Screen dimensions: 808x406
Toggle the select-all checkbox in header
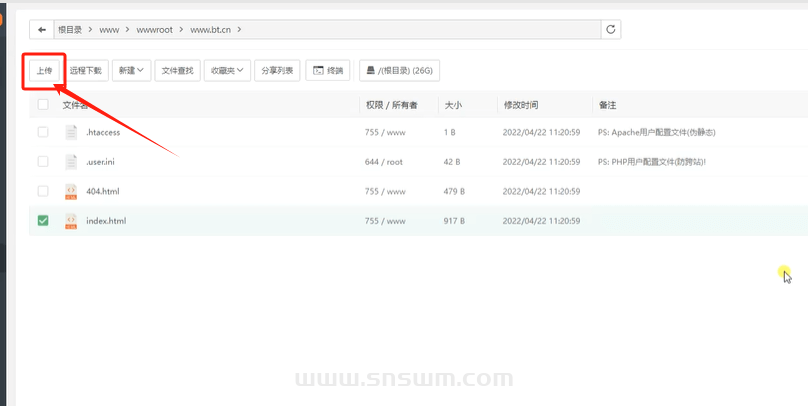coord(43,105)
